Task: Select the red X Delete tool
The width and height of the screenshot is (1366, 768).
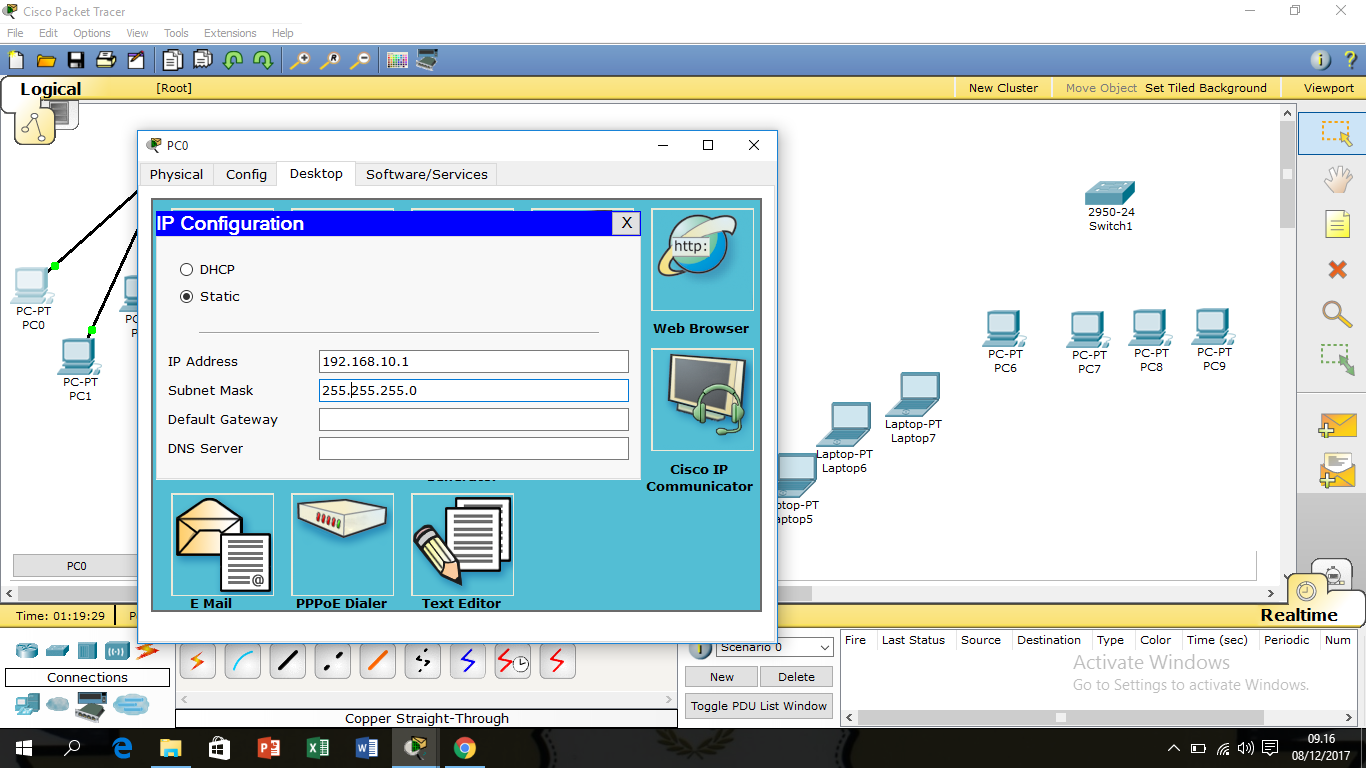Action: (x=1337, y=269)
